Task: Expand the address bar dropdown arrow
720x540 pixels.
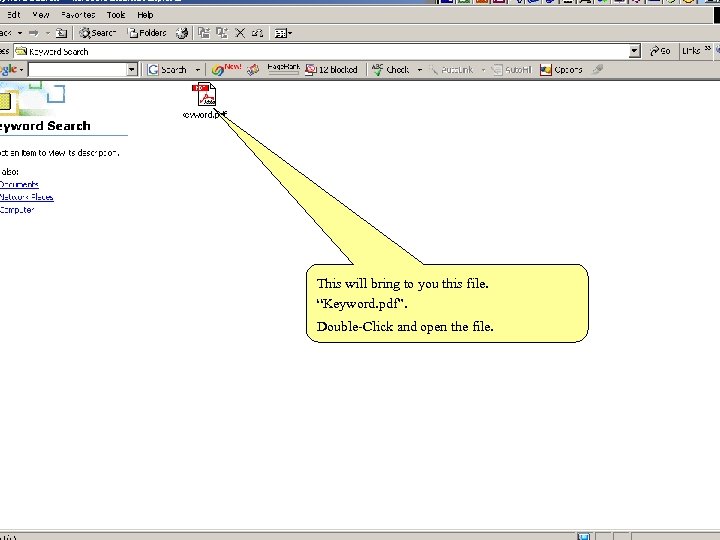Action: point(635,51)
